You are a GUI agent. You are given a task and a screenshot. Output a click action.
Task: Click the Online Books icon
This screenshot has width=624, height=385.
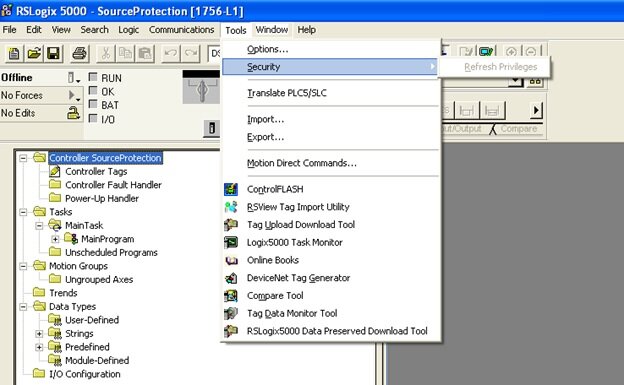click(231, 260)
